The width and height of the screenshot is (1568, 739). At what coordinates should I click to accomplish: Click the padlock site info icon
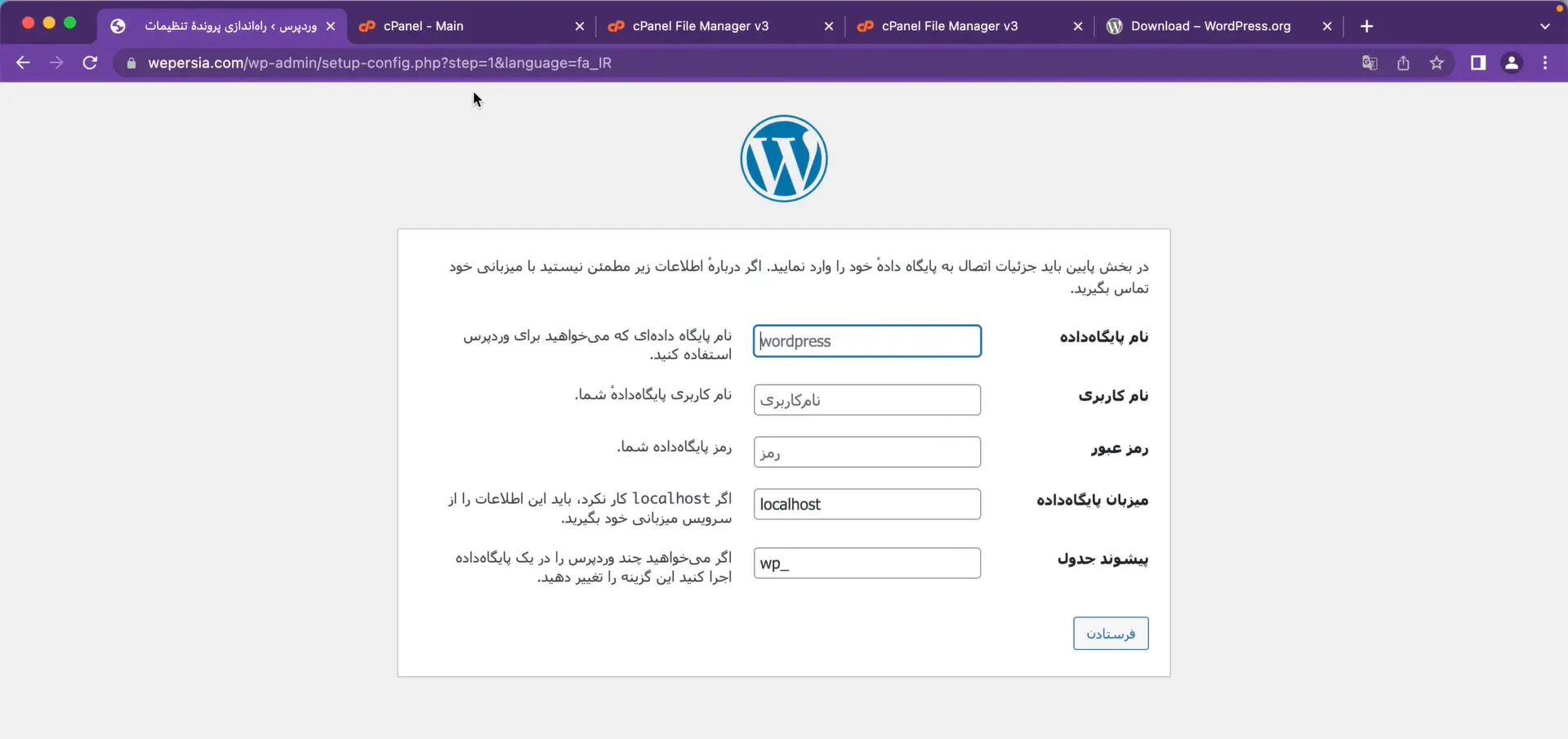pyautogui.click(x=131, y=63)
